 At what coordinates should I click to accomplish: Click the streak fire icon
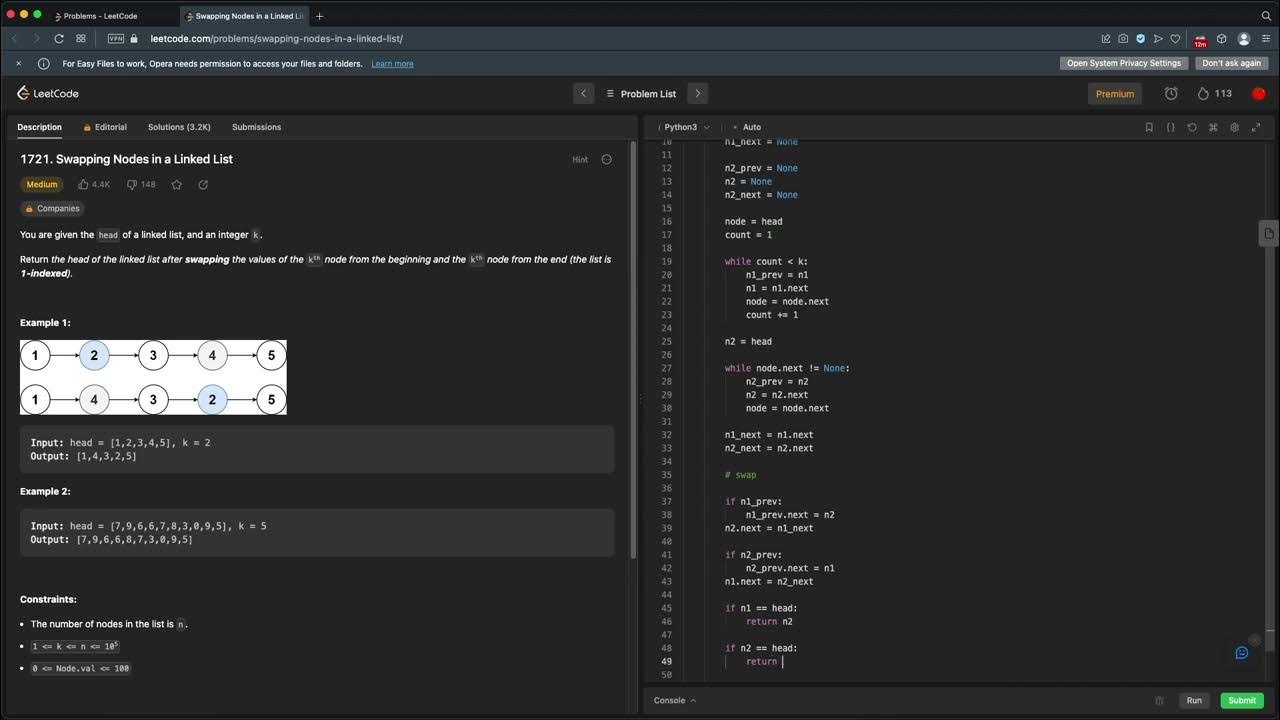(x=1203, y=94)
